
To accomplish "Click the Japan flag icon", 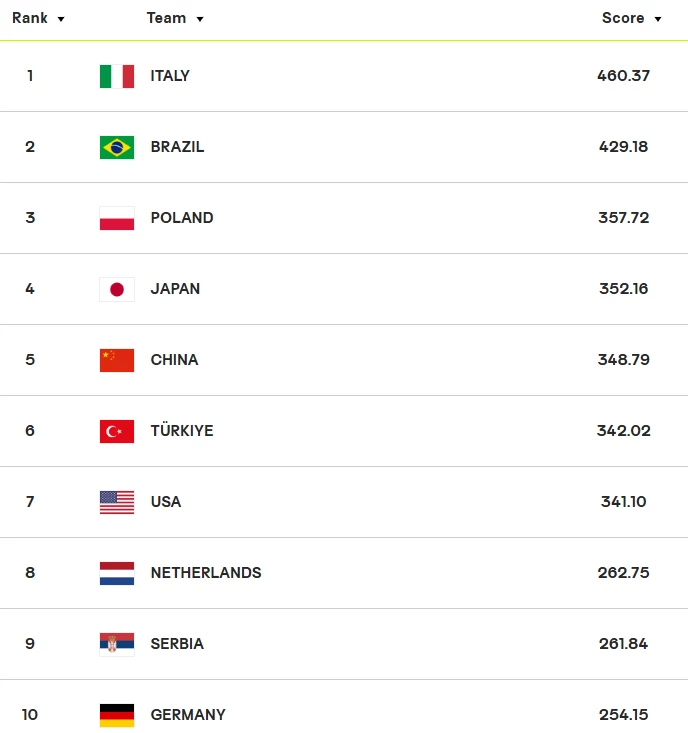I will (117, 289).
